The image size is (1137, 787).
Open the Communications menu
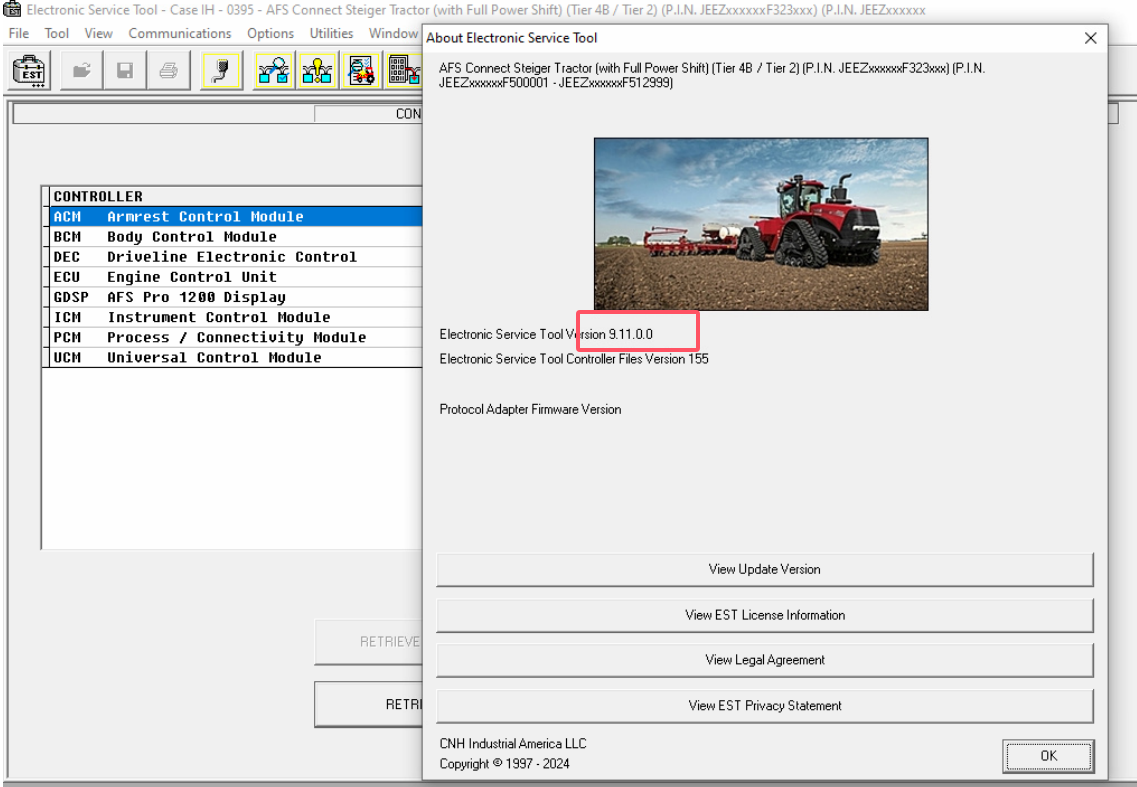[x=180, y=33]
